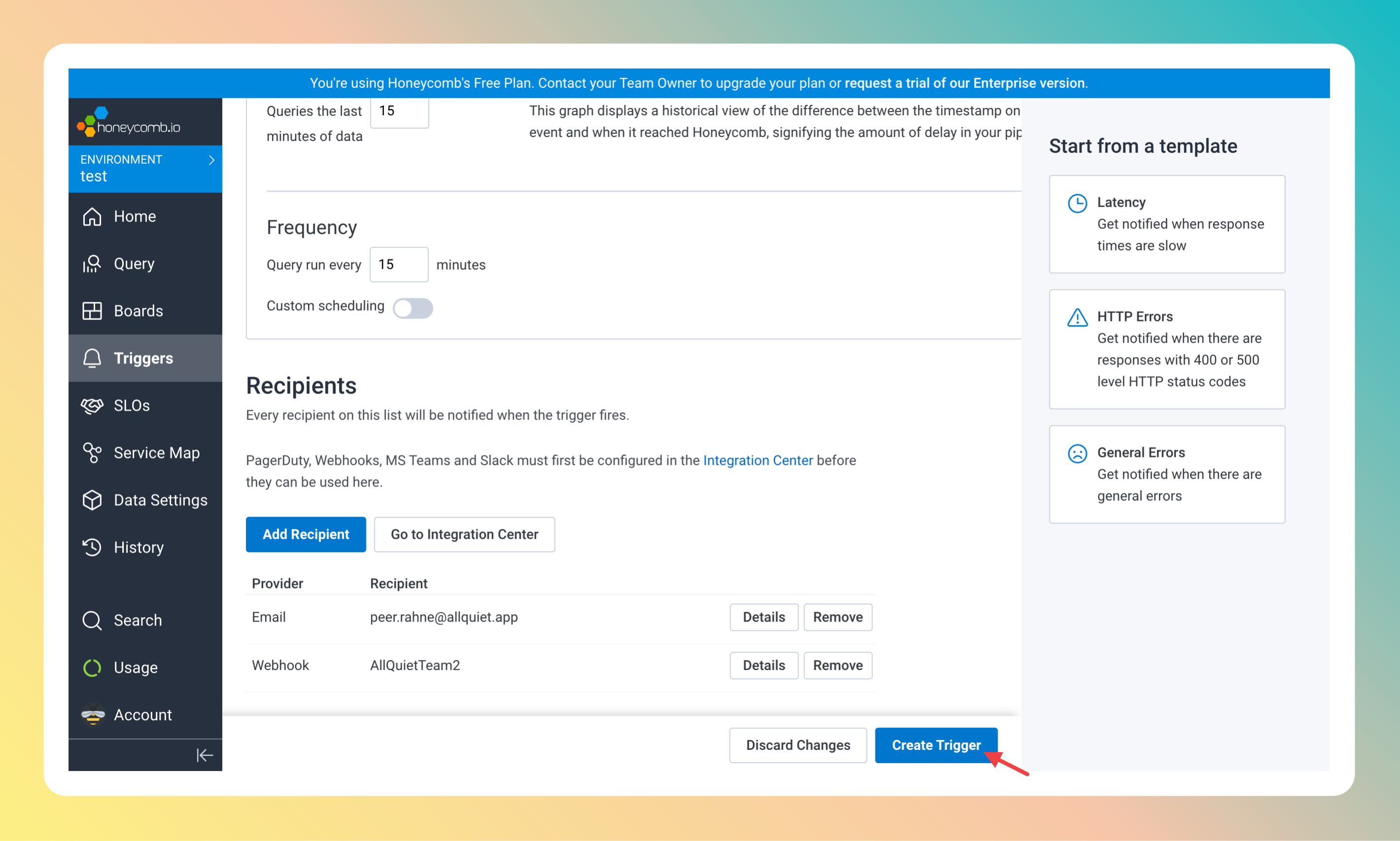Screen dimensions: 1400x841
Task: Click the Query run every minutes field
Action: tap(399, 265)
